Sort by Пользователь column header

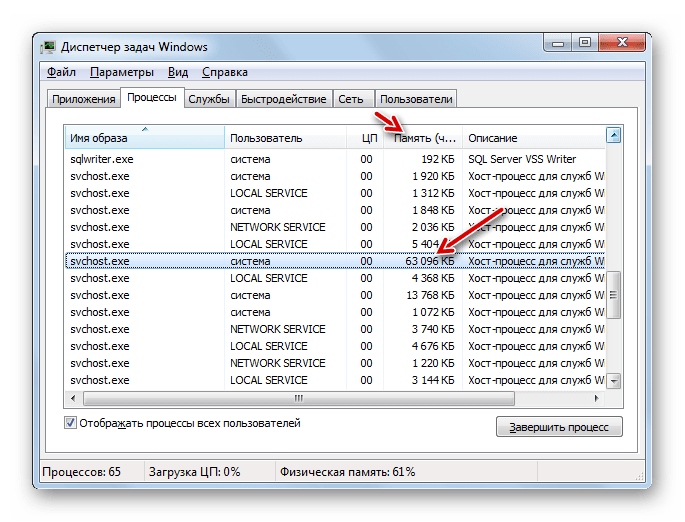(286, 138)
